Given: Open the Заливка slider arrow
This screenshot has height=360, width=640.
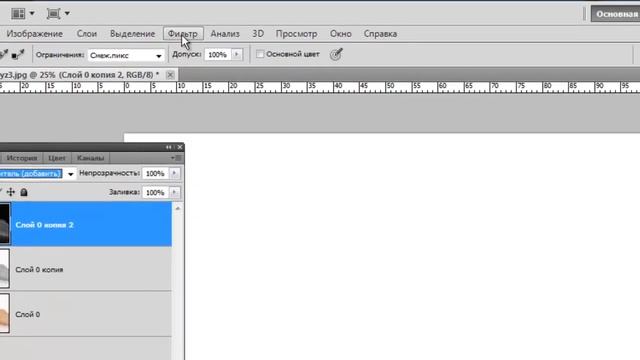Looking at the screenshot, I should (x=174, y=192).
